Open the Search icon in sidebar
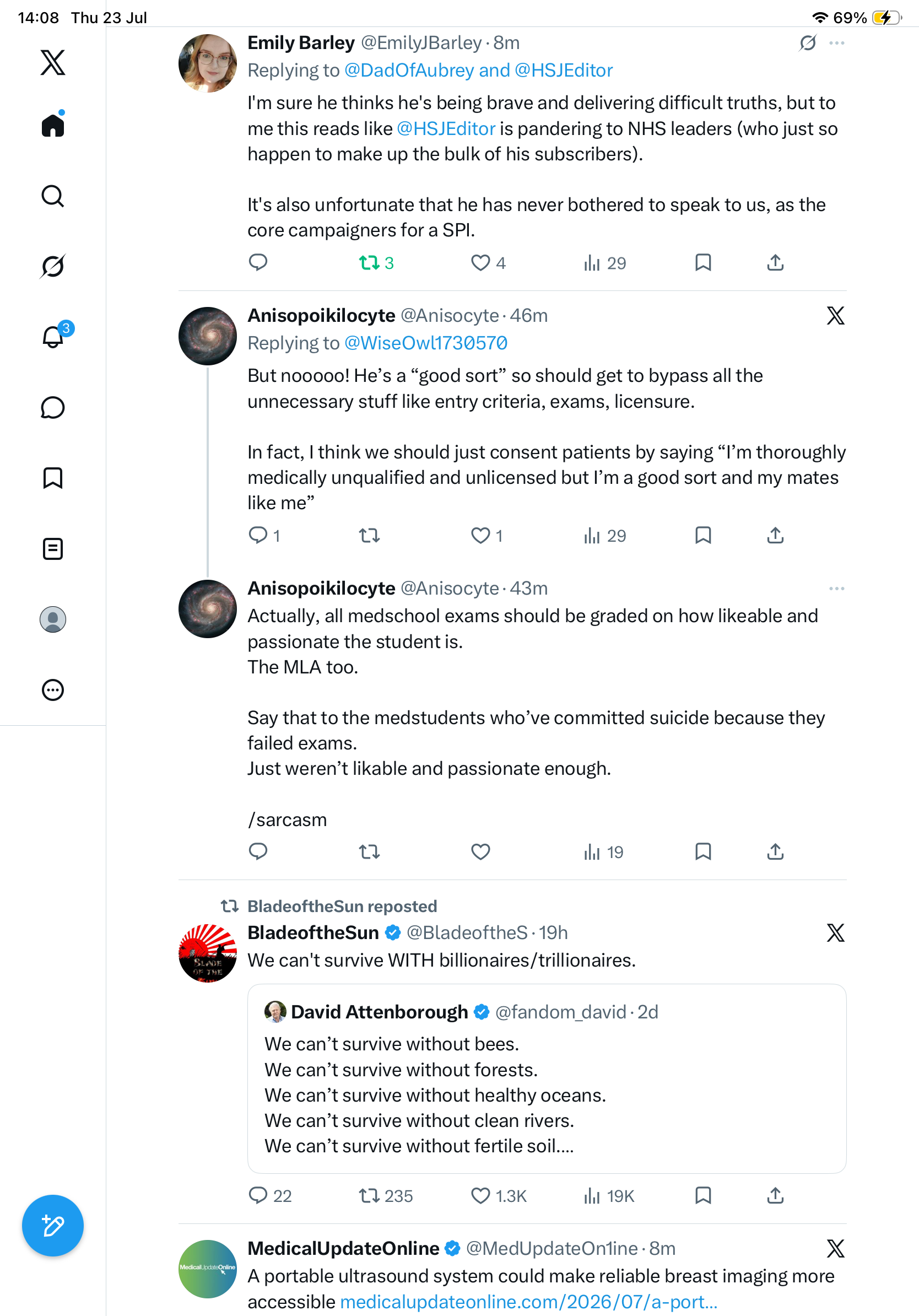Viewport: 919px width, 1316px height. click(x=53, y=196)
